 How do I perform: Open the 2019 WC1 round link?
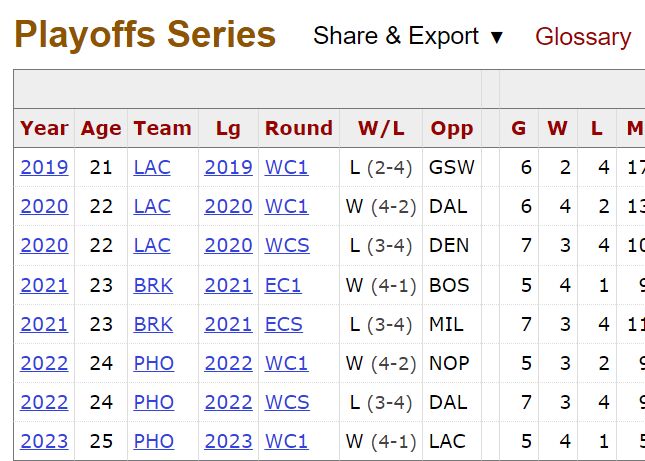coord(286,167)
